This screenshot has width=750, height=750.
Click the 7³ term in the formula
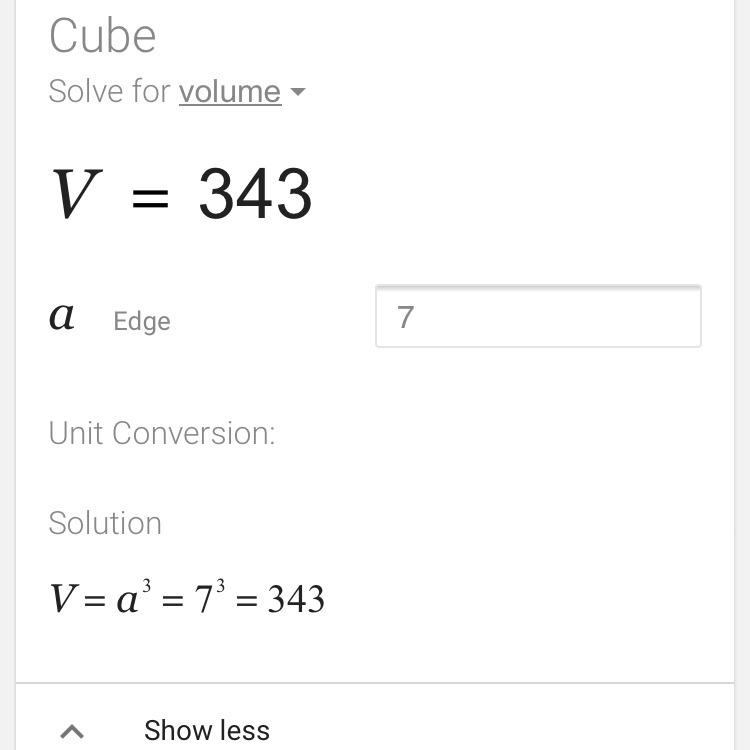(x=209, y=597)
